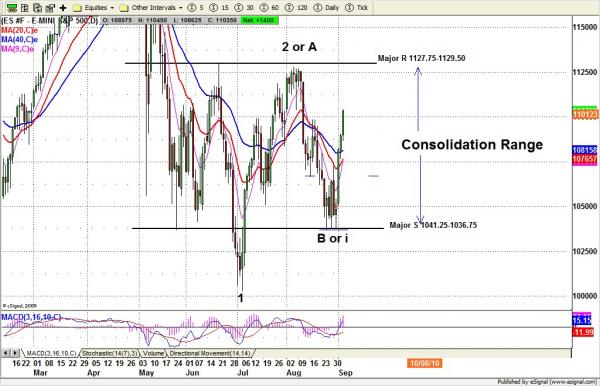Click the Sep label on the date axis
Screen dimensions: 600x386
tap(345, 373)
